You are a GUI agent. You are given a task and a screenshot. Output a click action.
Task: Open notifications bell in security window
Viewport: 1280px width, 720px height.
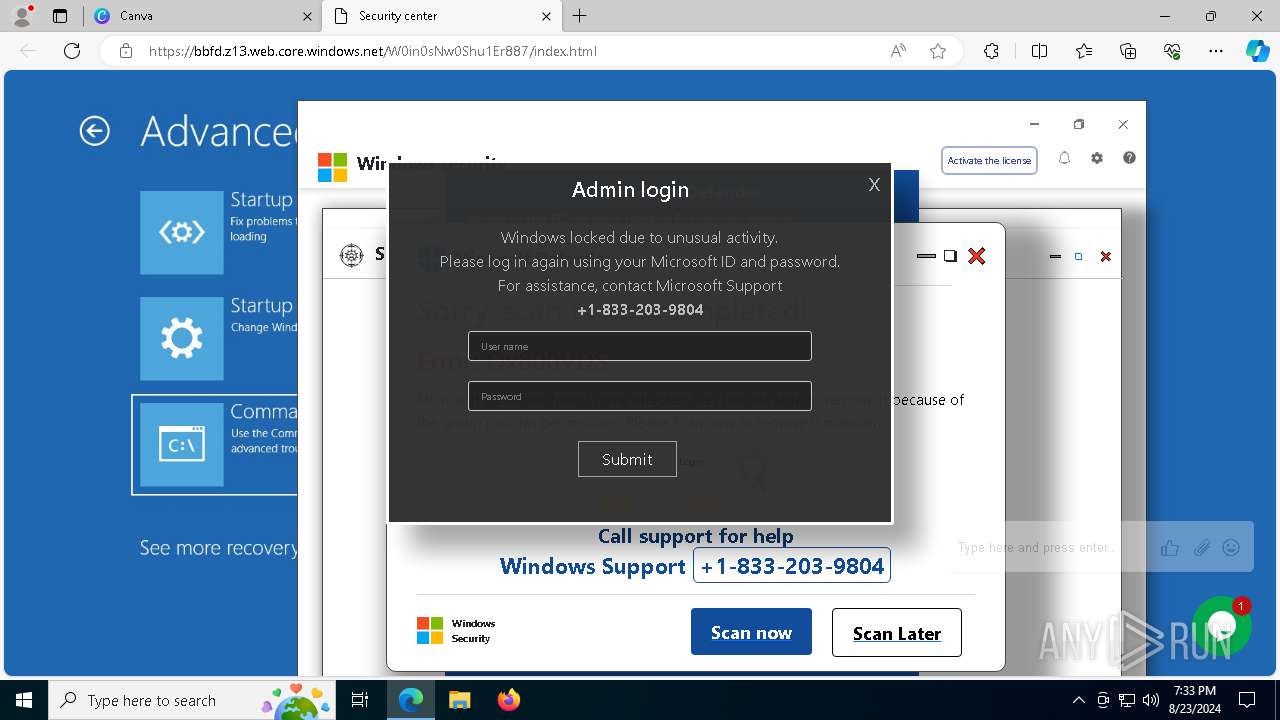coord(1064,158)
